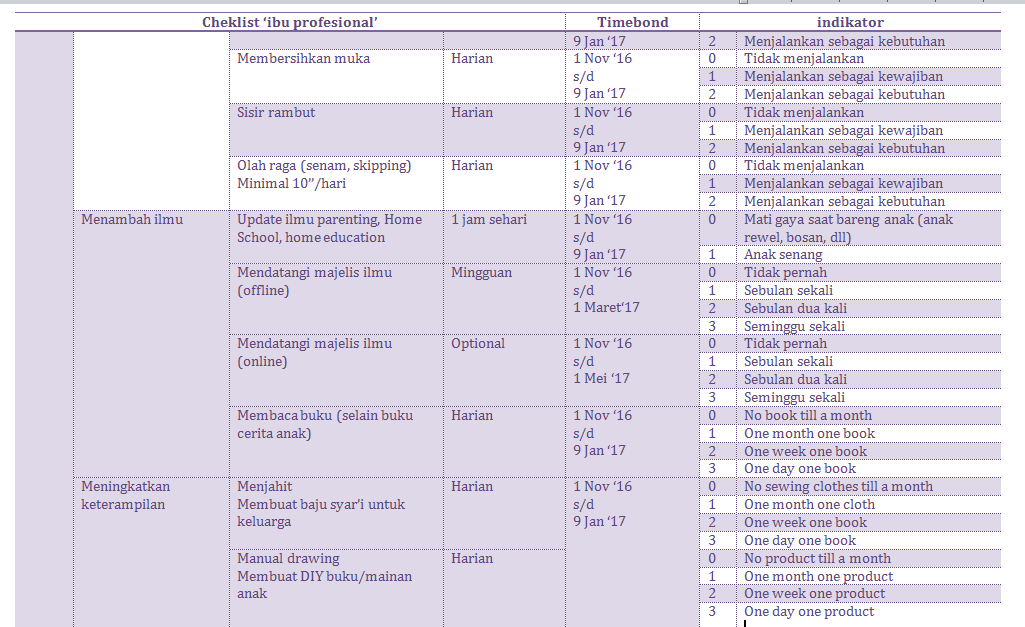Screen dimensions: 1025x627
Task: Select the 'Sisir rambut' cell
Action: (336, 129)
